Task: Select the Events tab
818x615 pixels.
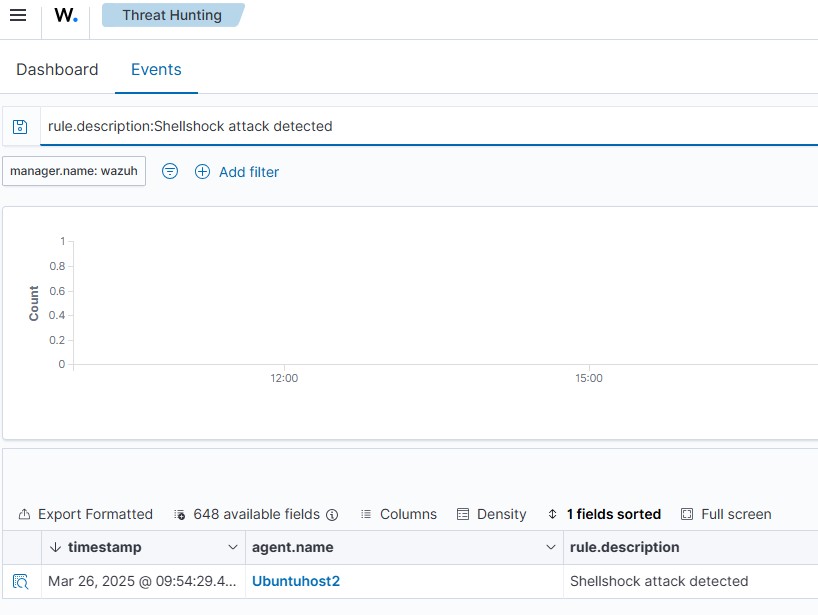Action: click(156, 69)
